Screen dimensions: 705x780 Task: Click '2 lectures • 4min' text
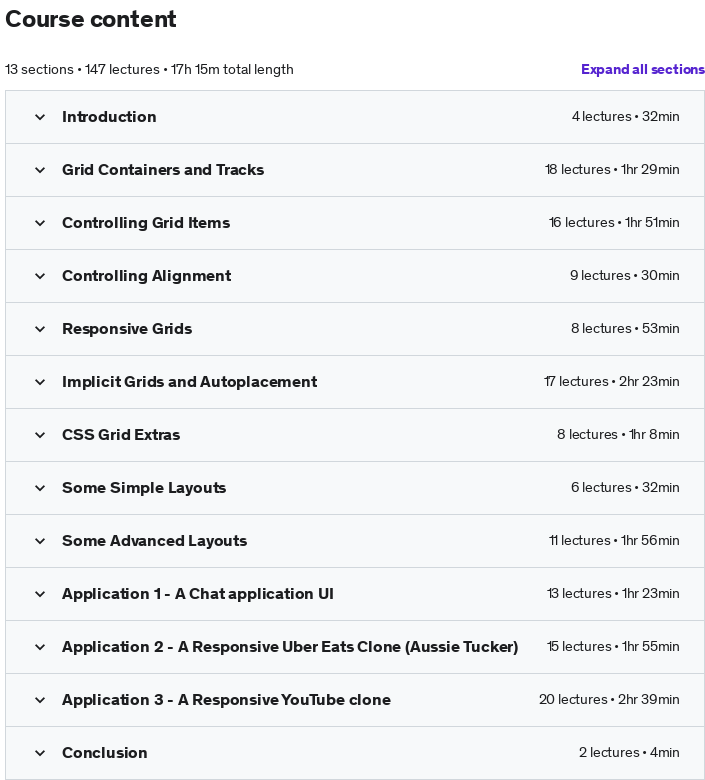coord(629,752)
